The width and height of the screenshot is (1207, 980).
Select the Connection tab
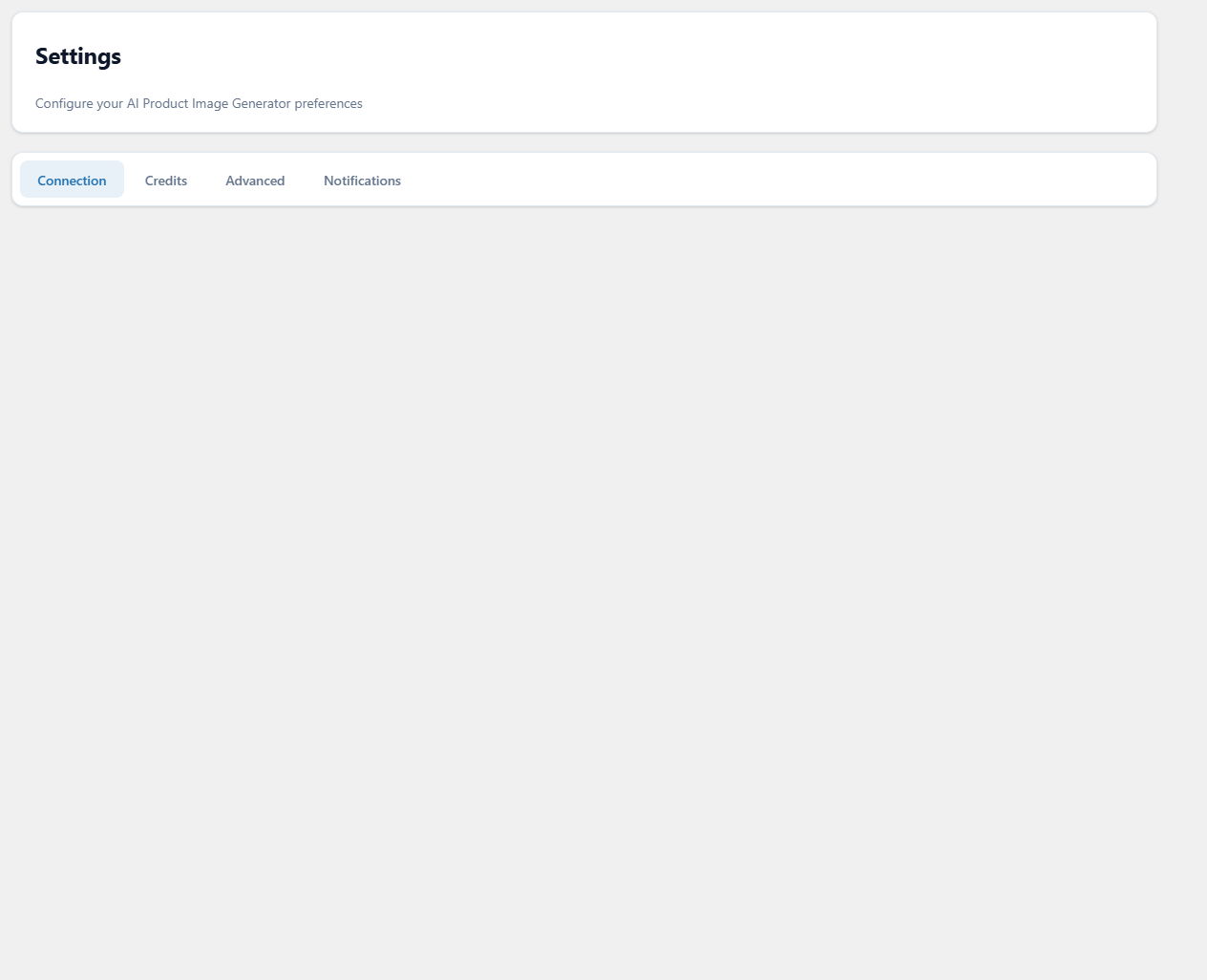[72, 180]
